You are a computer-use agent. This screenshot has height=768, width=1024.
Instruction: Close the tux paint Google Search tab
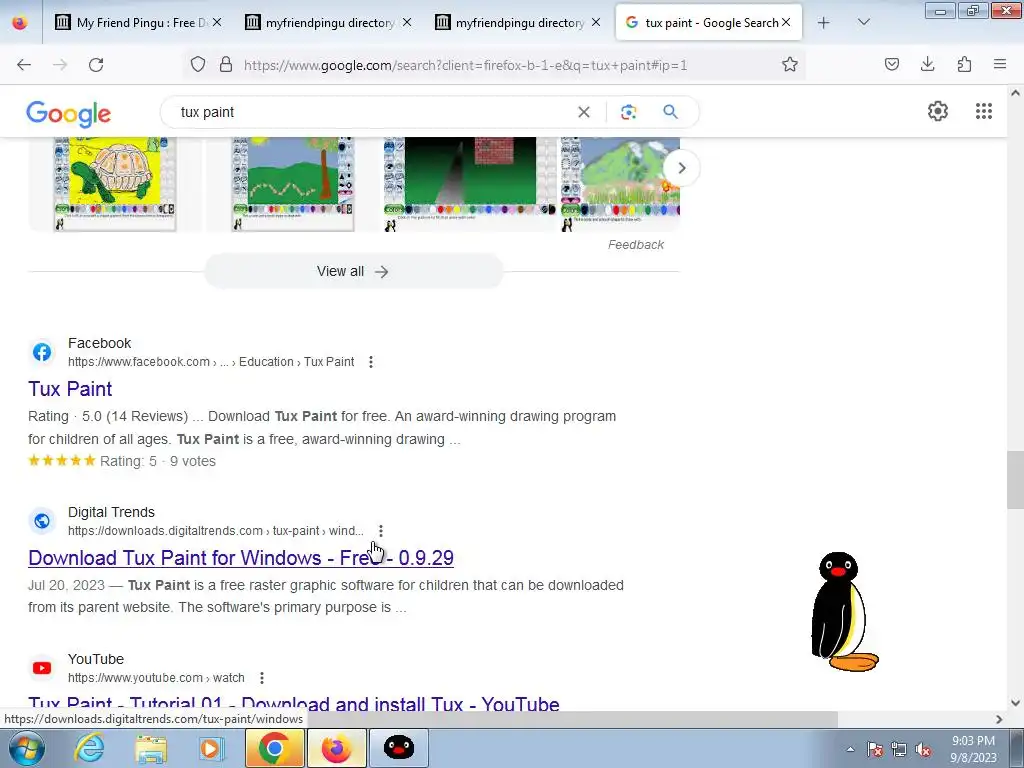coord(786,22)
